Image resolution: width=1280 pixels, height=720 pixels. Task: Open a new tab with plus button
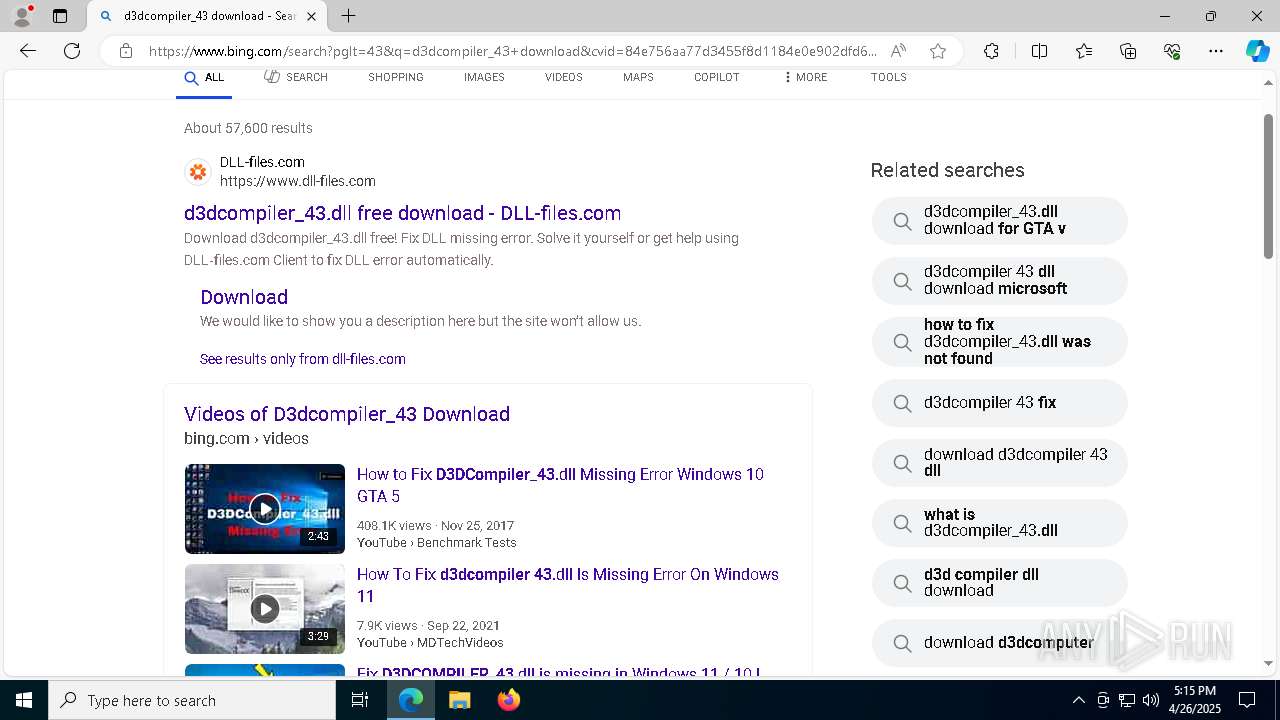348,16
